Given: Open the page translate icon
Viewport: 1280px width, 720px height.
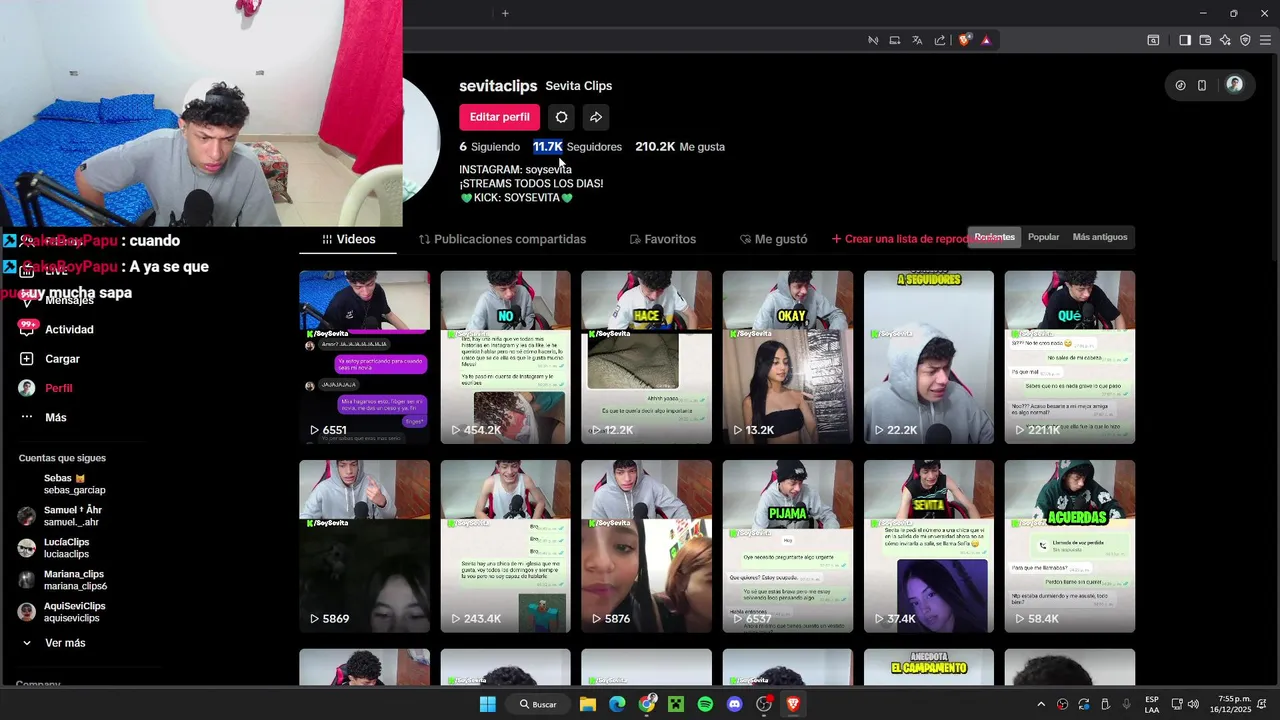Looking at the screenshot, I should (917, 40).
